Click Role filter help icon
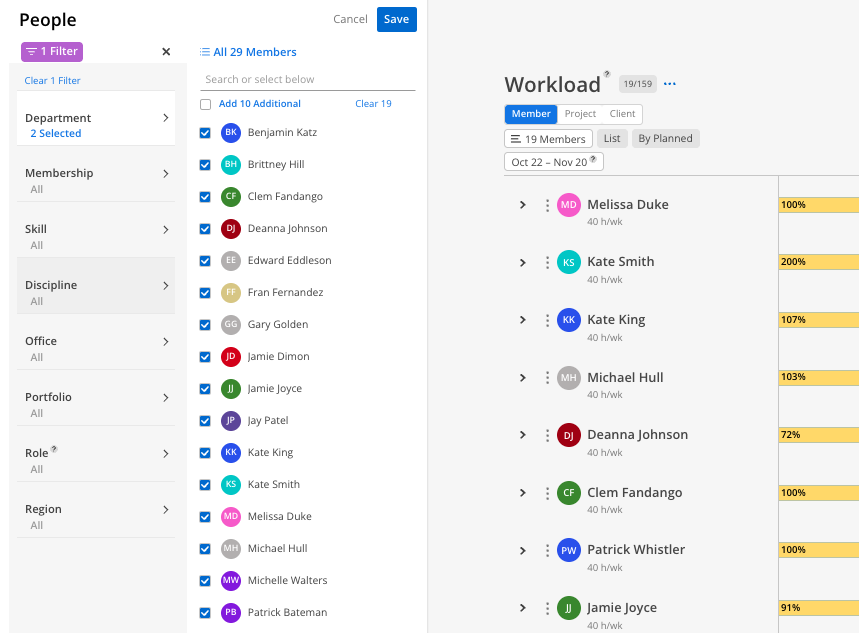Image resolution: width=859 pixels, height=633 pixels. coord(54,449)
